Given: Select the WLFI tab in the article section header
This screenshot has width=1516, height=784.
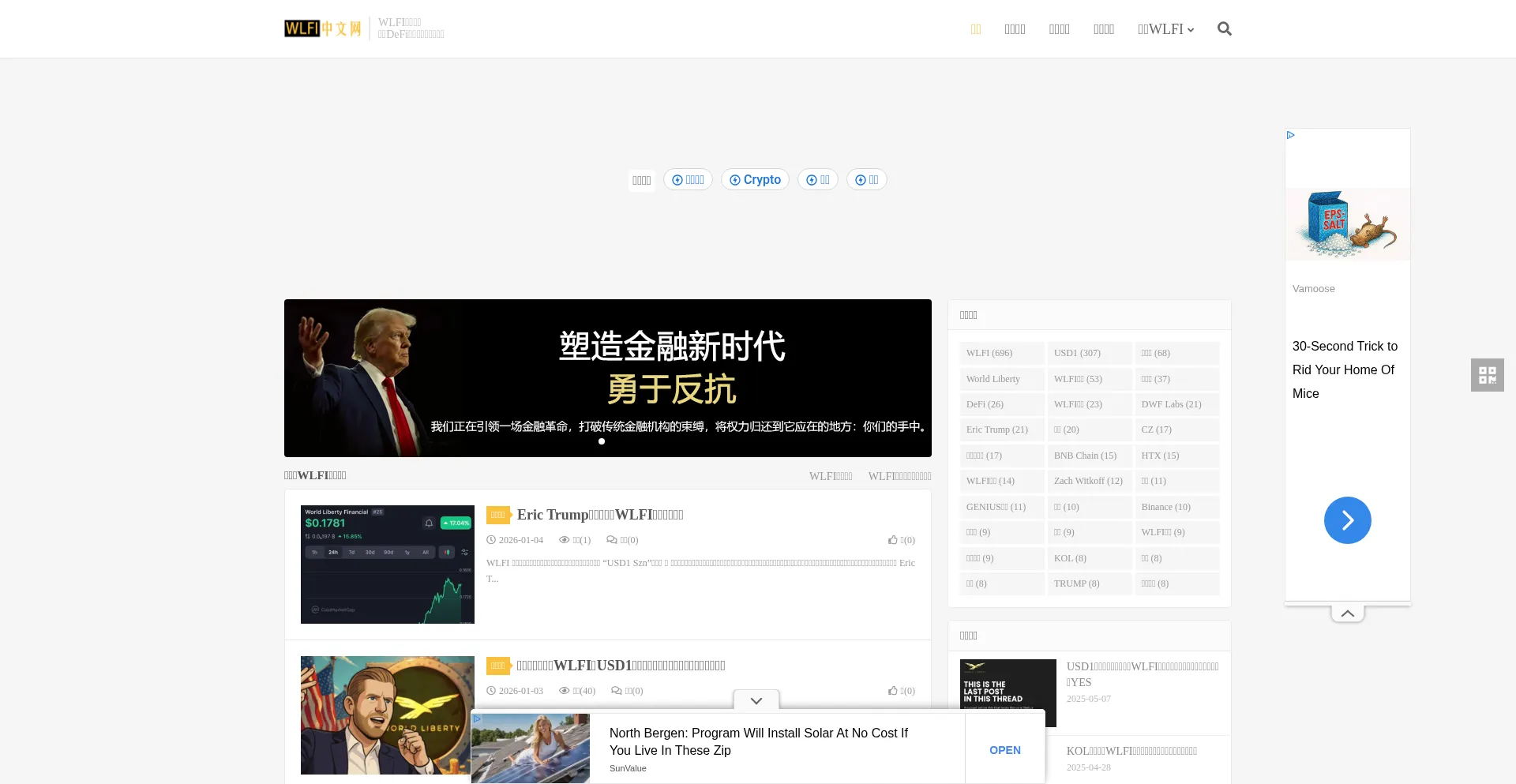Looking at the screenshot, I should coord(830,475).
